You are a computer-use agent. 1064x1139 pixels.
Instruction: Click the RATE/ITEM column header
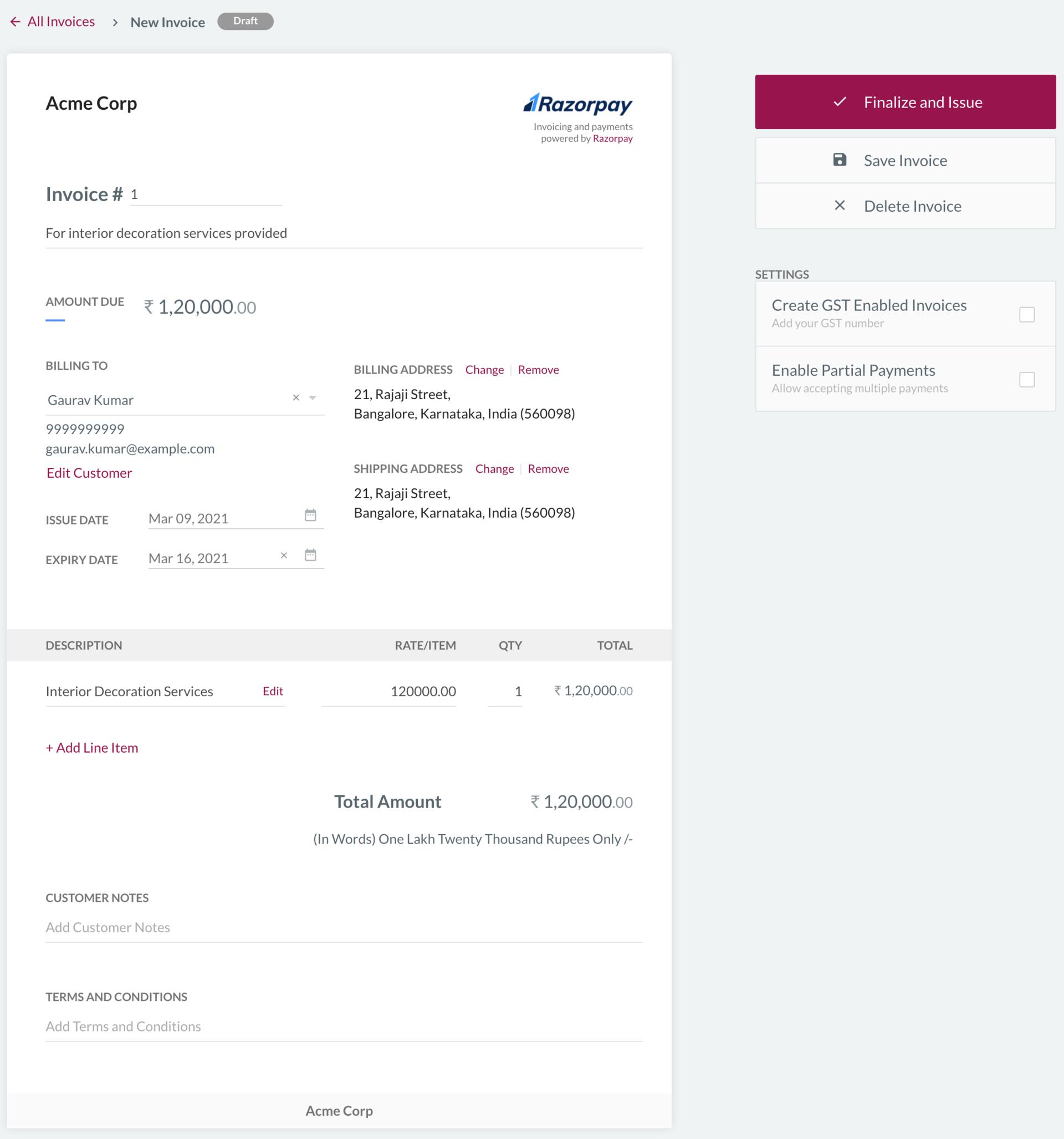[425, 645]
